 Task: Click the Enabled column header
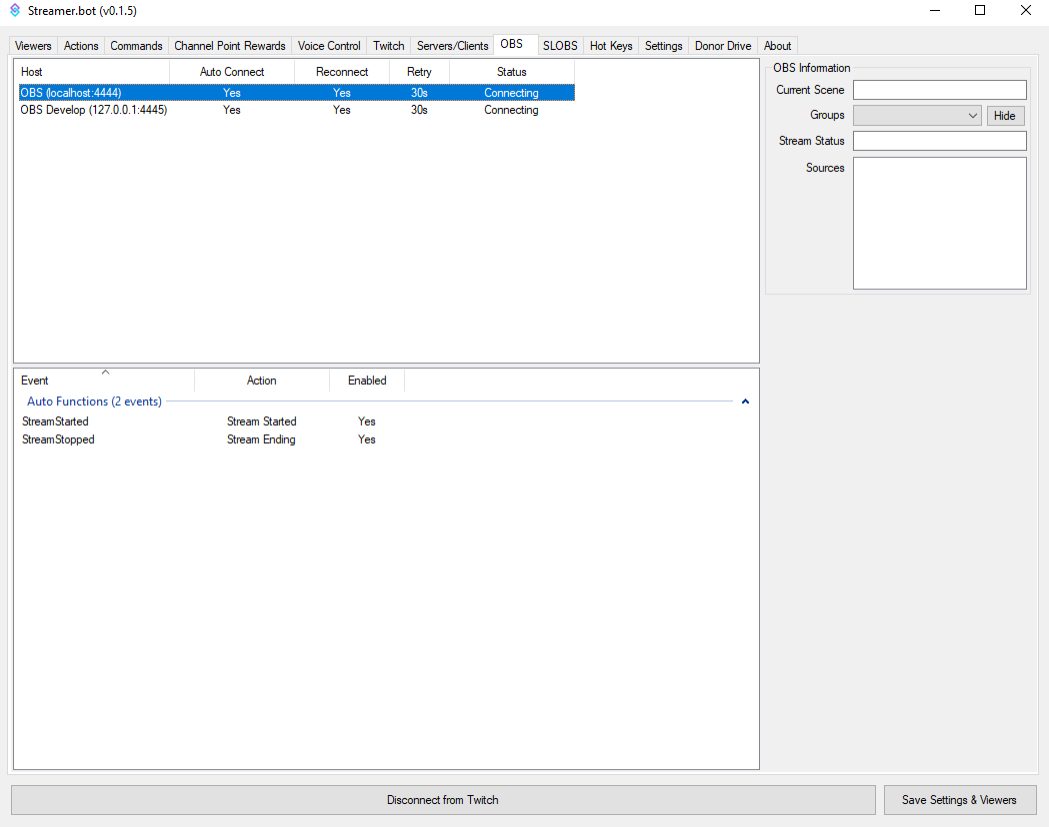tap(367, 380)
